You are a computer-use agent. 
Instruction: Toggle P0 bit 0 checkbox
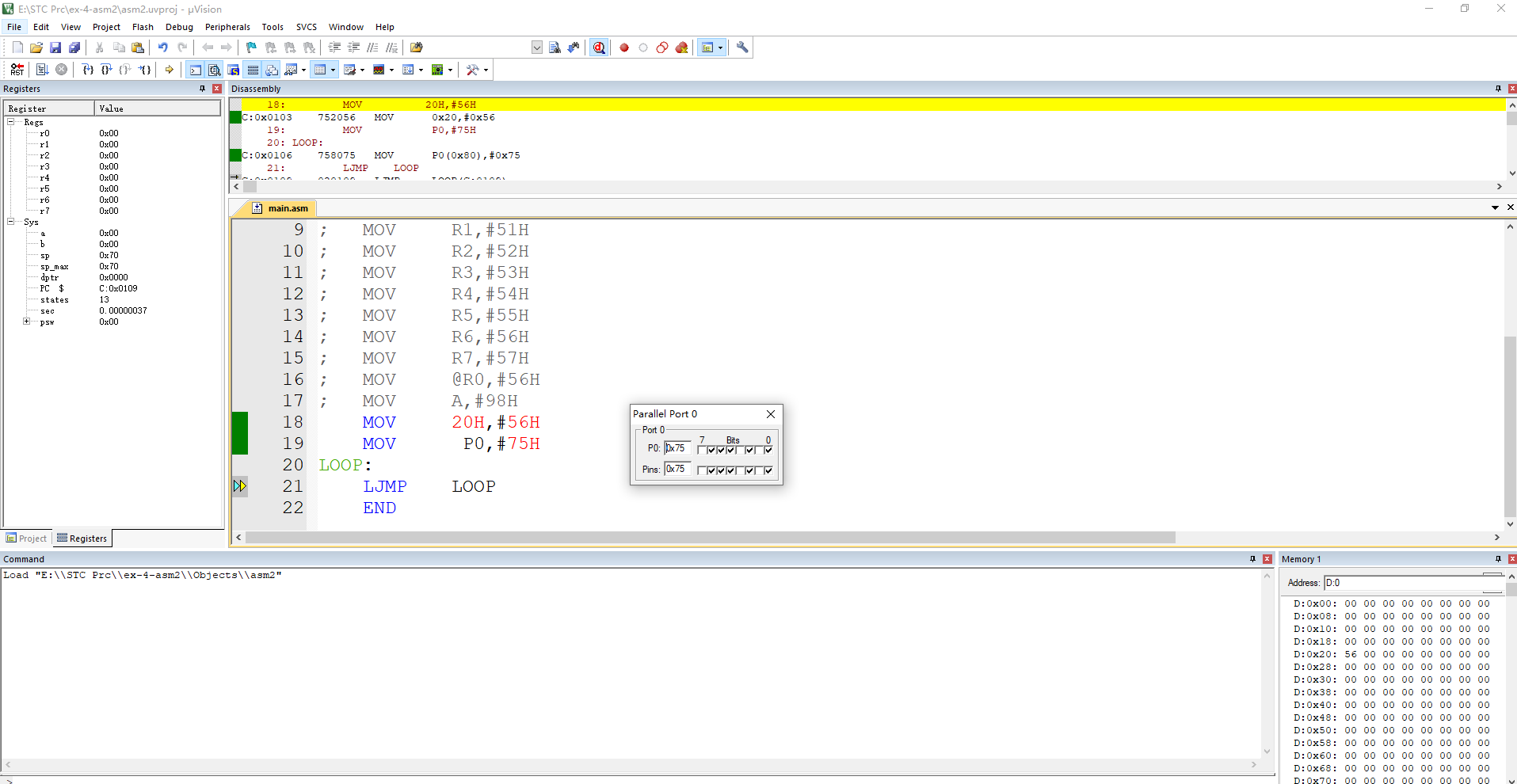point(768,450)
